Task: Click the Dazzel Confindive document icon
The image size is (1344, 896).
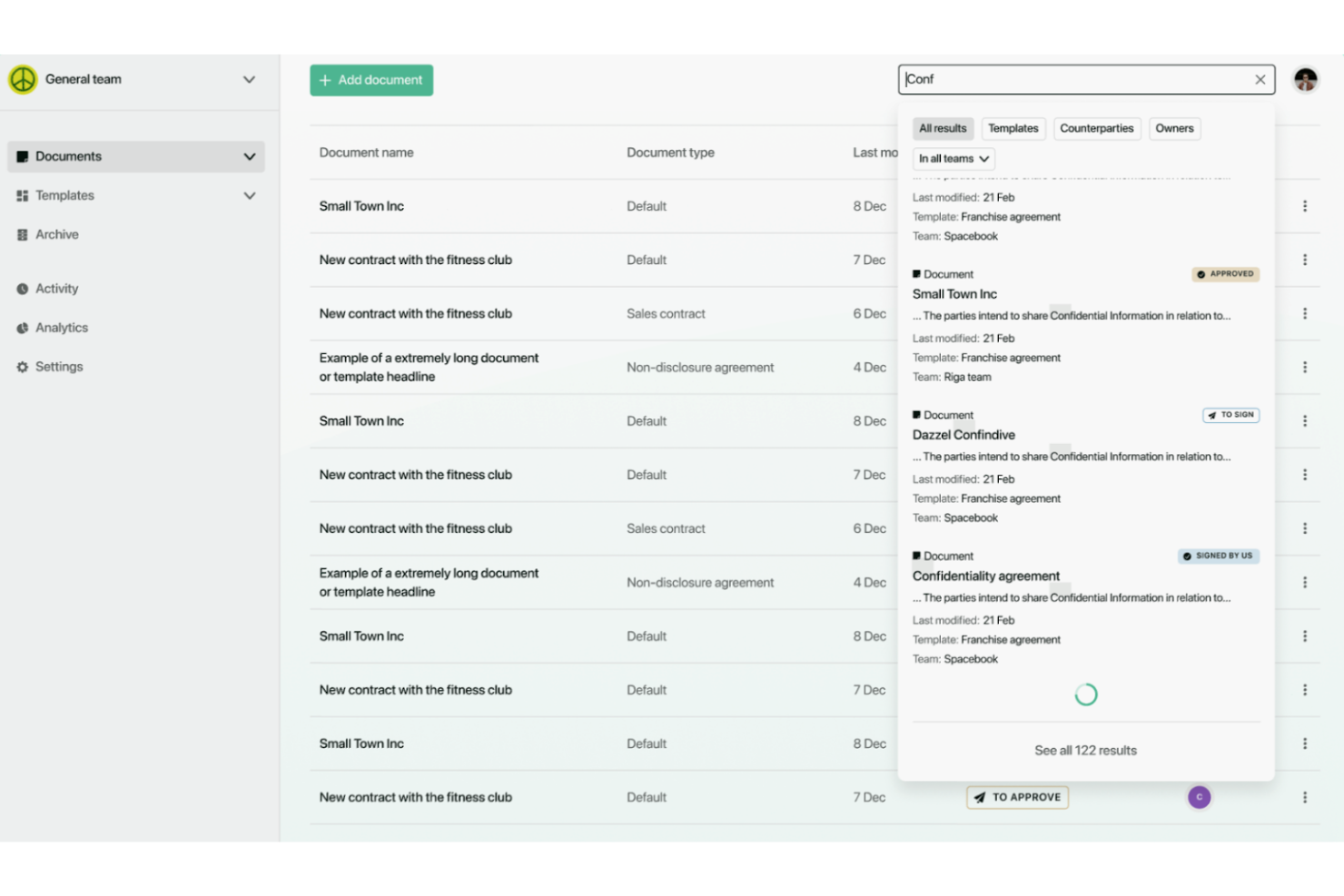Action: [x=917, y=415]
